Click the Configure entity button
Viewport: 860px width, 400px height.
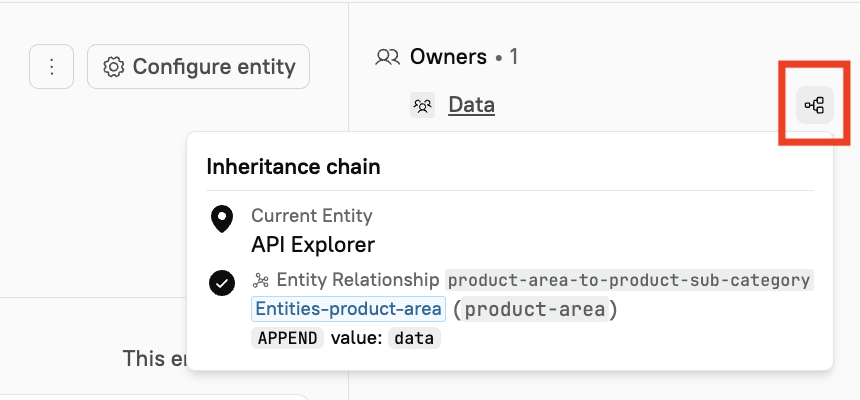coord(198,66)
